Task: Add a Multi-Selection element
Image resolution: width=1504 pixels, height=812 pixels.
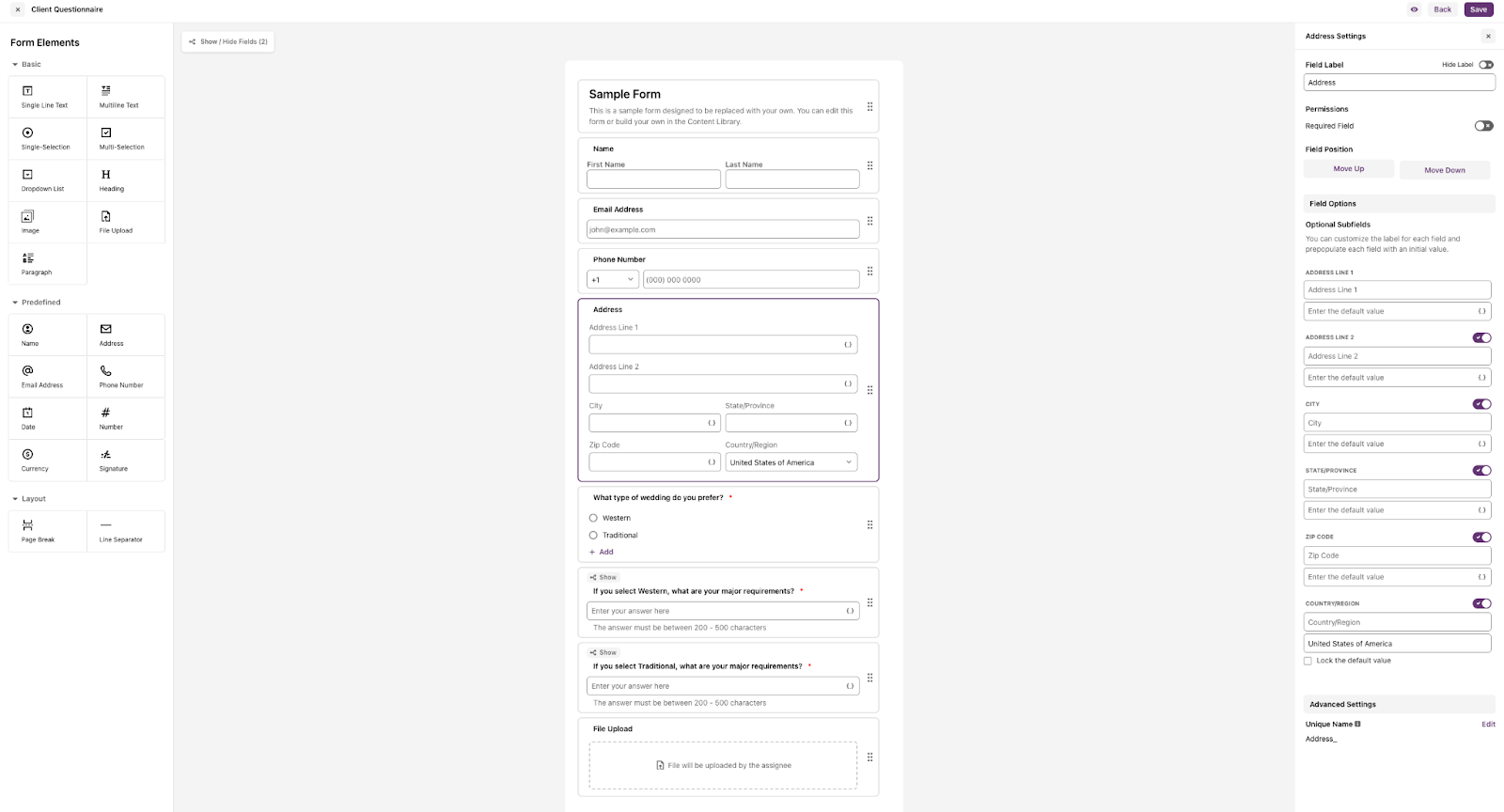Action: [126, 138]
